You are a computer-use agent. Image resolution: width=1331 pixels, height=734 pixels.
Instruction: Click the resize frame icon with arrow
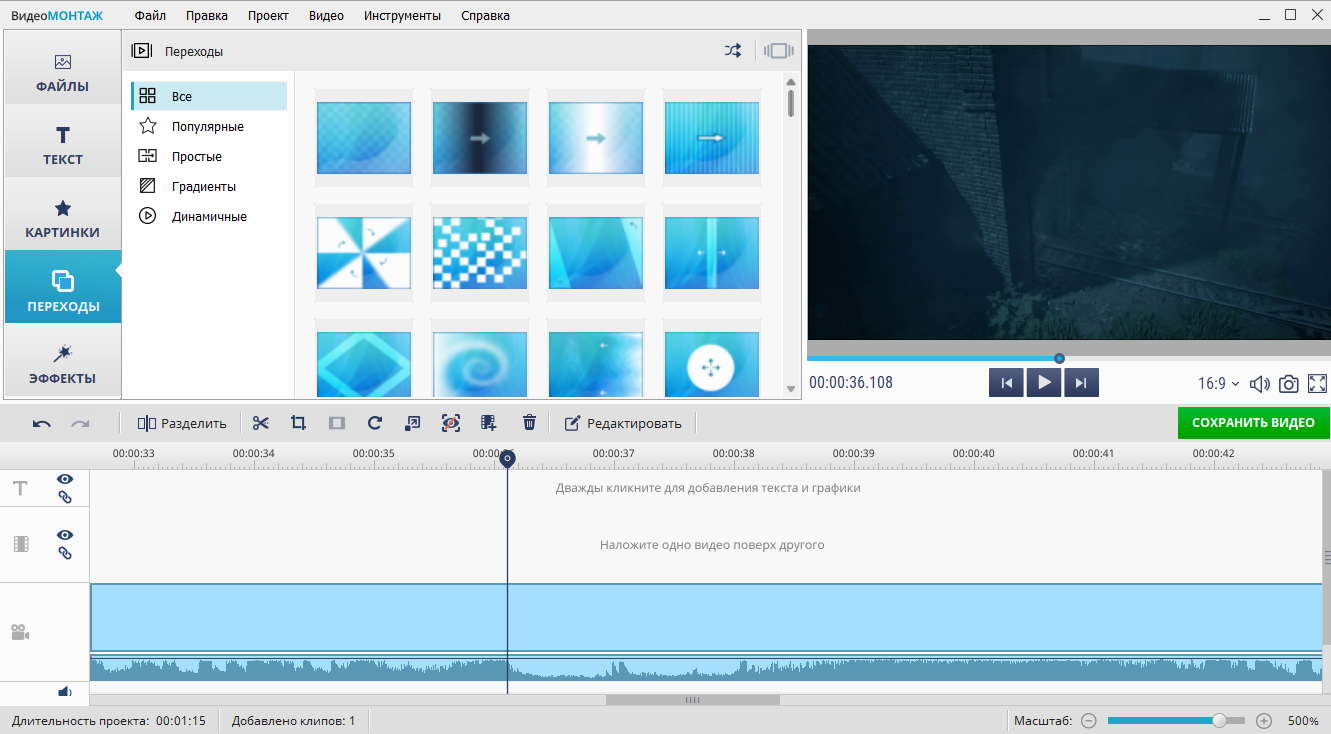click(412, 423)
